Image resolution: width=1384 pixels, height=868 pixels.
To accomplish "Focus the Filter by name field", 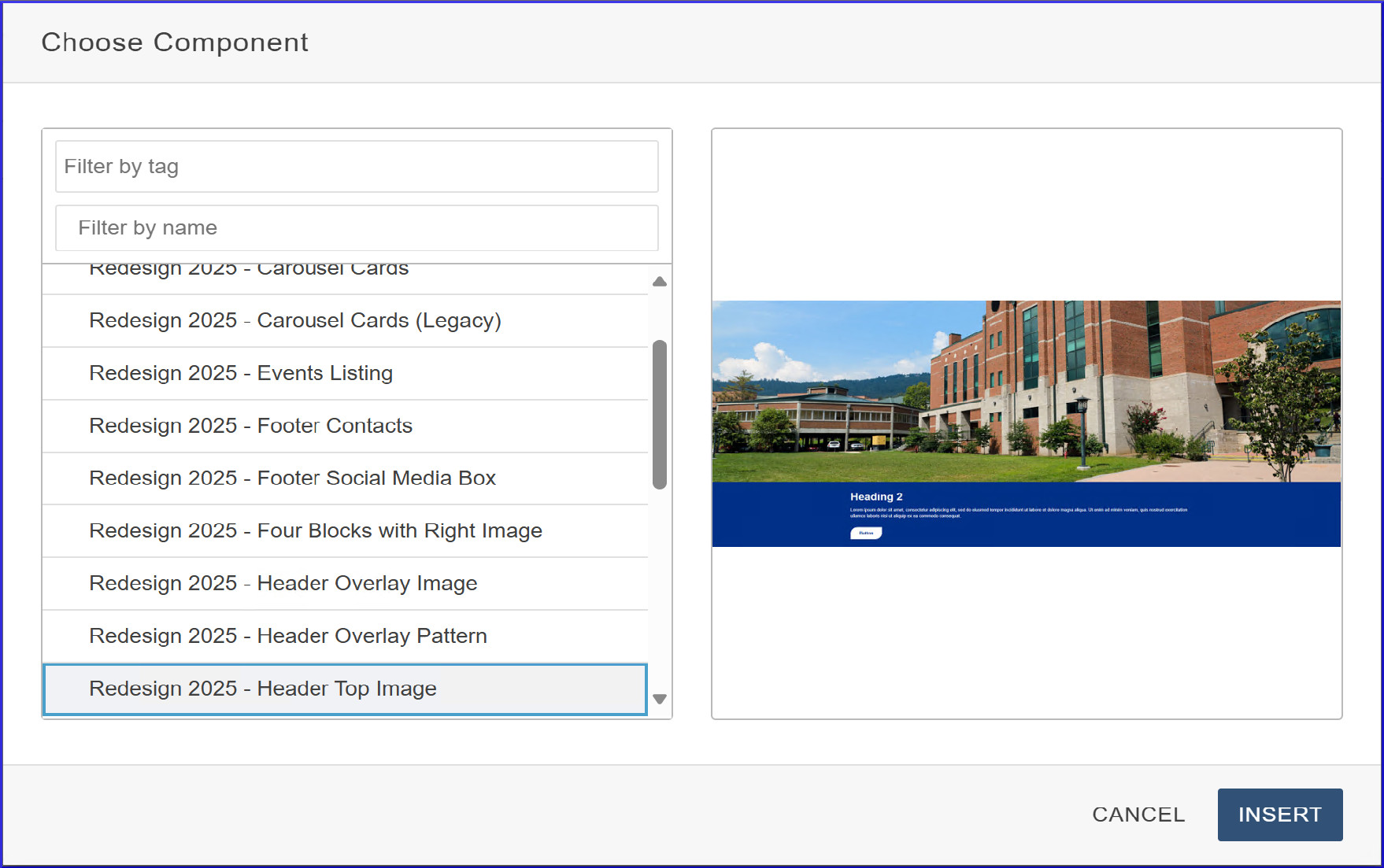I will 357,228.
